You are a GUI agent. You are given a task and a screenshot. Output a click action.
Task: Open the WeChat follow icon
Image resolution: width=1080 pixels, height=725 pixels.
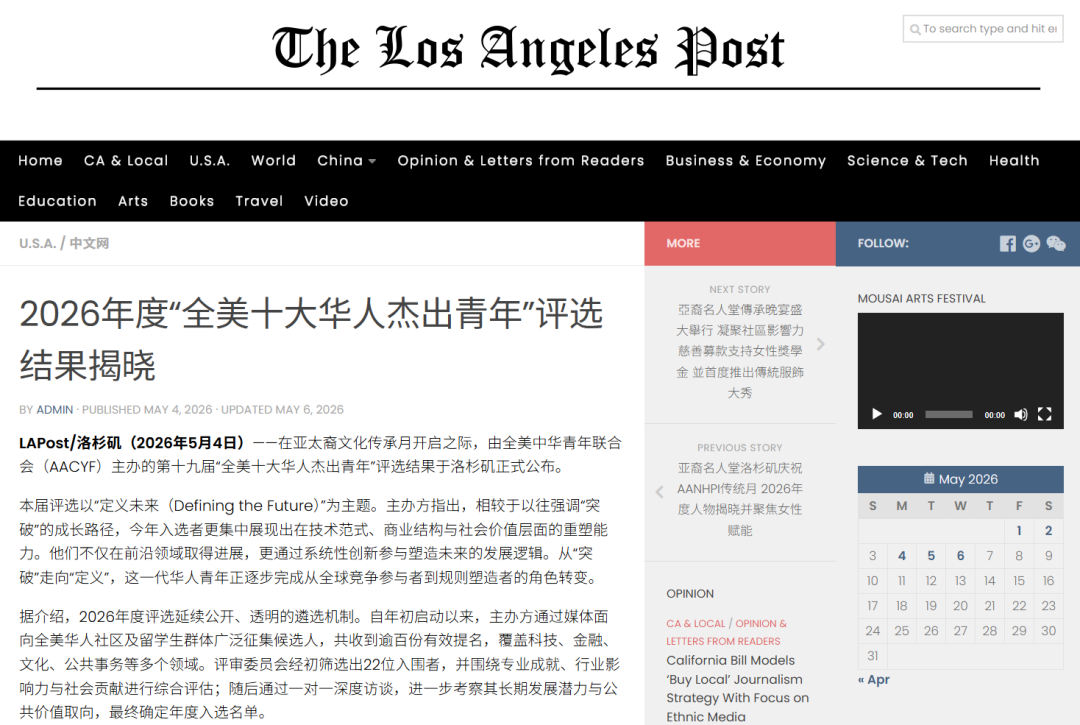click(1056, 244)
